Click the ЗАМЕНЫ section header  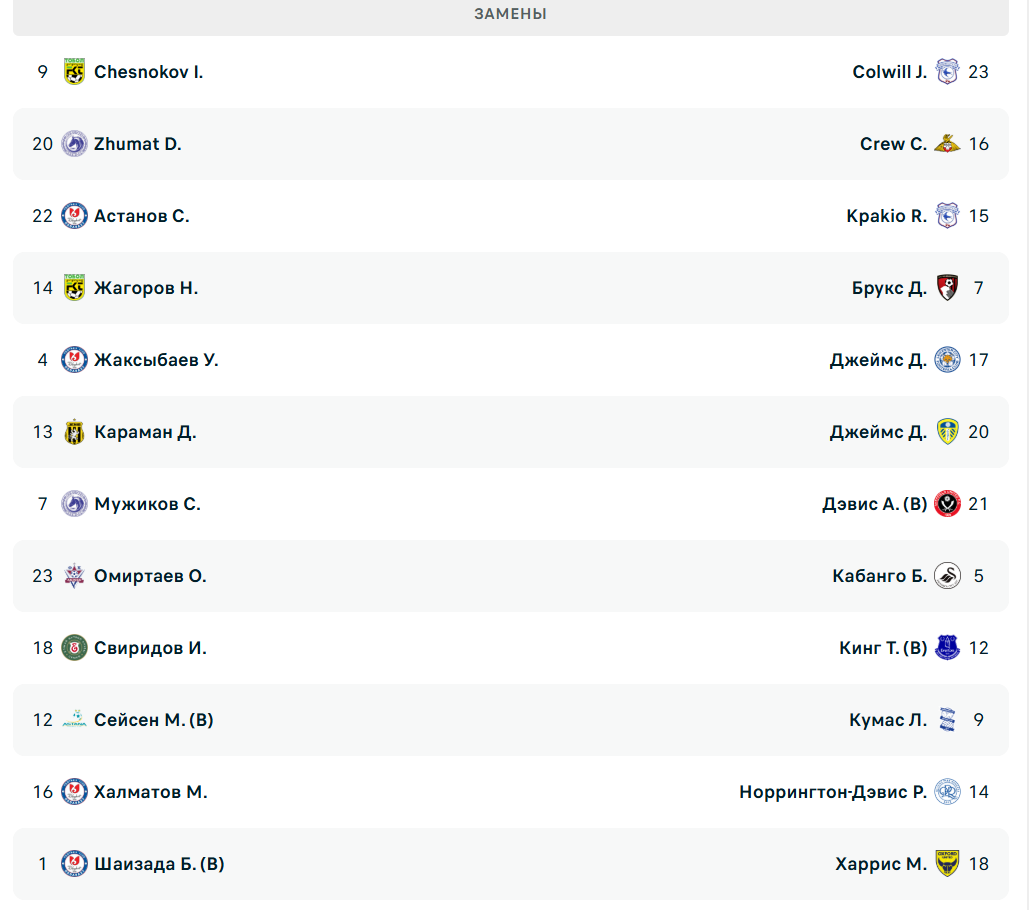pyautogui.click(x=511, y=14)
